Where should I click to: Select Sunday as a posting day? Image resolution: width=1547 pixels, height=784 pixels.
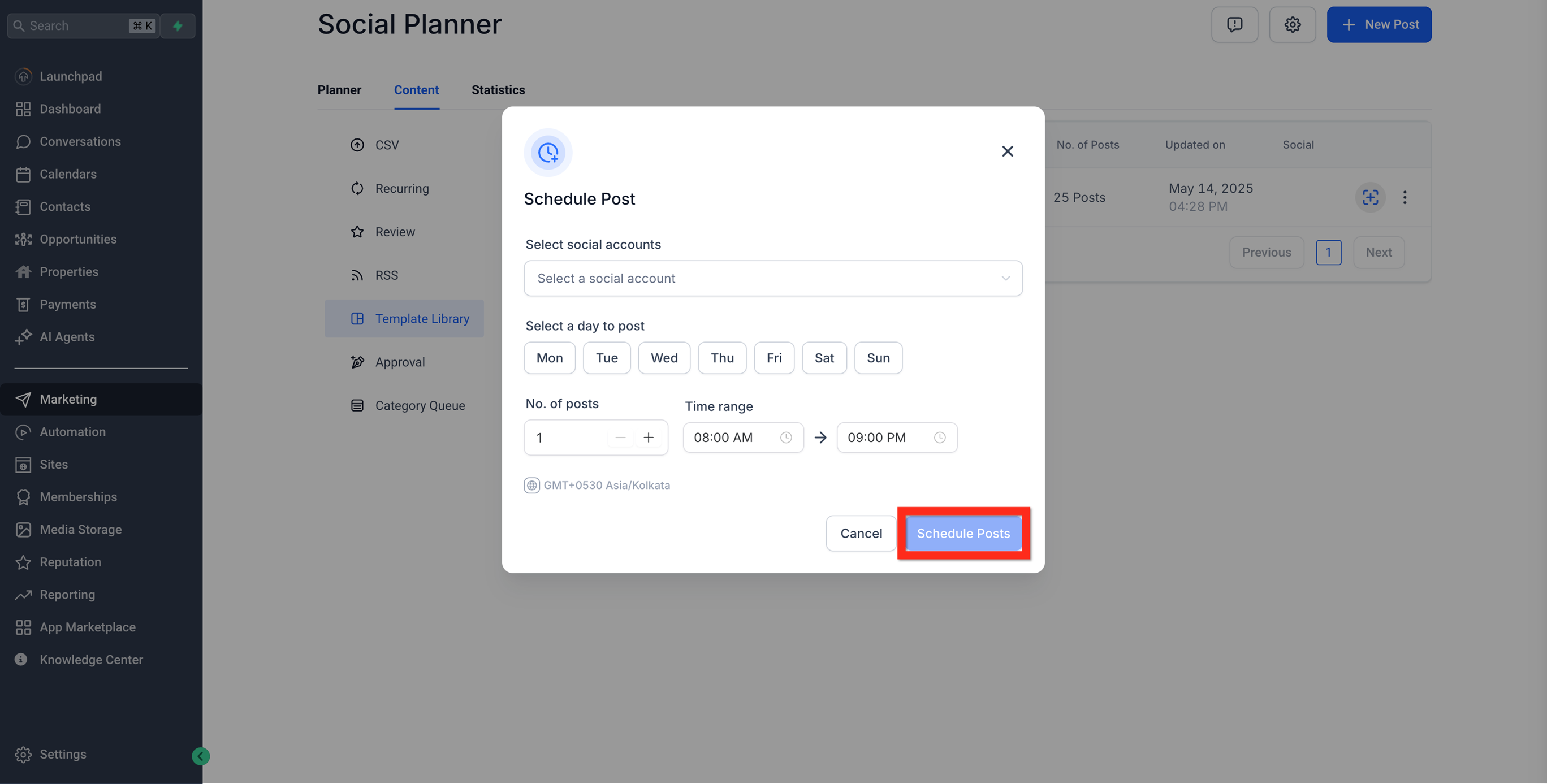(878, 358)
